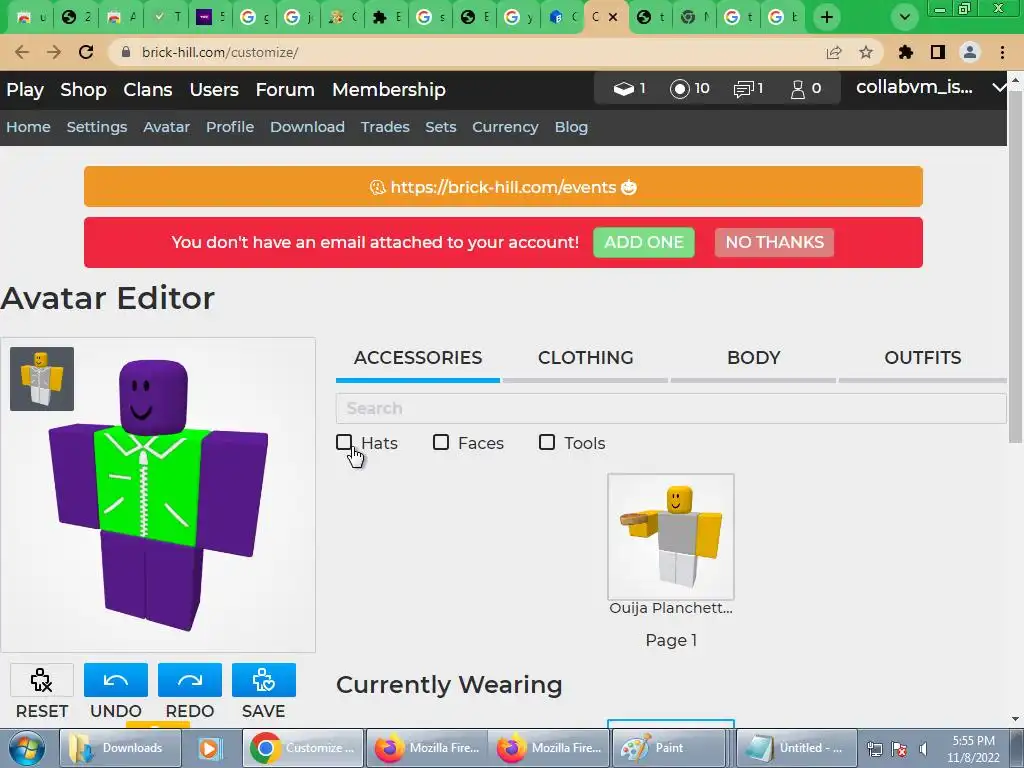The width and height of the screenshot is (1024, 768).
Task: View the site lock icon information
Action: click(x=127, y=52)
